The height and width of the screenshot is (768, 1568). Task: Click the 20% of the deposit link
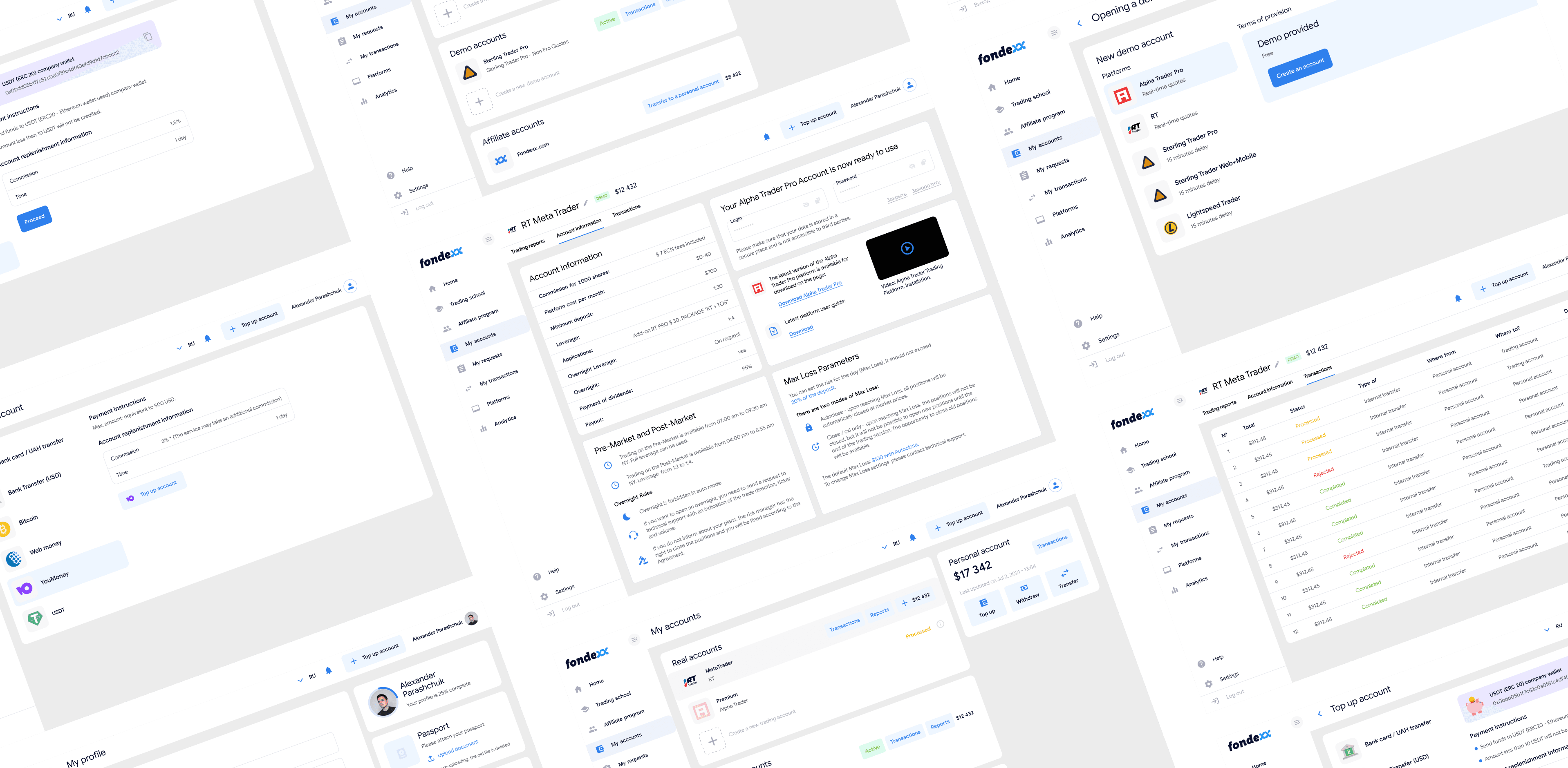click(813, 395)
